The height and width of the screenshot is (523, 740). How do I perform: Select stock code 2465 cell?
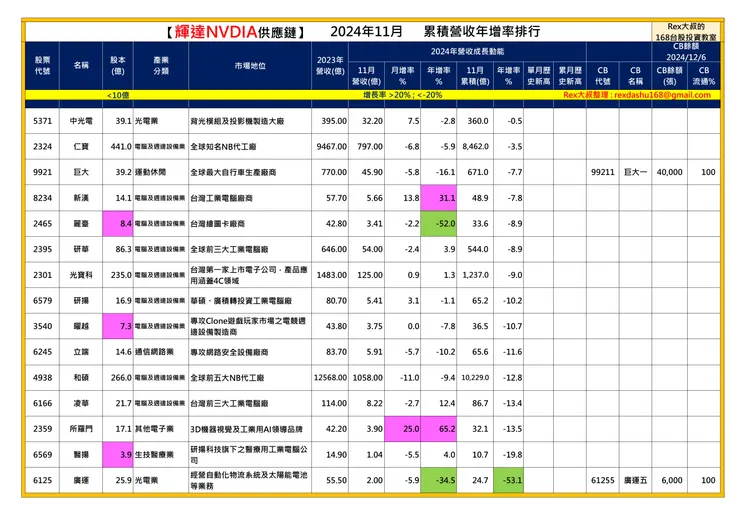42,223
